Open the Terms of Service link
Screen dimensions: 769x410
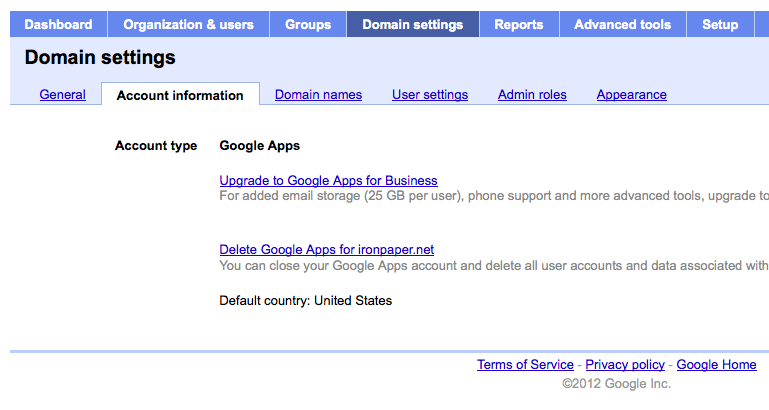click(x=525, y=365)
